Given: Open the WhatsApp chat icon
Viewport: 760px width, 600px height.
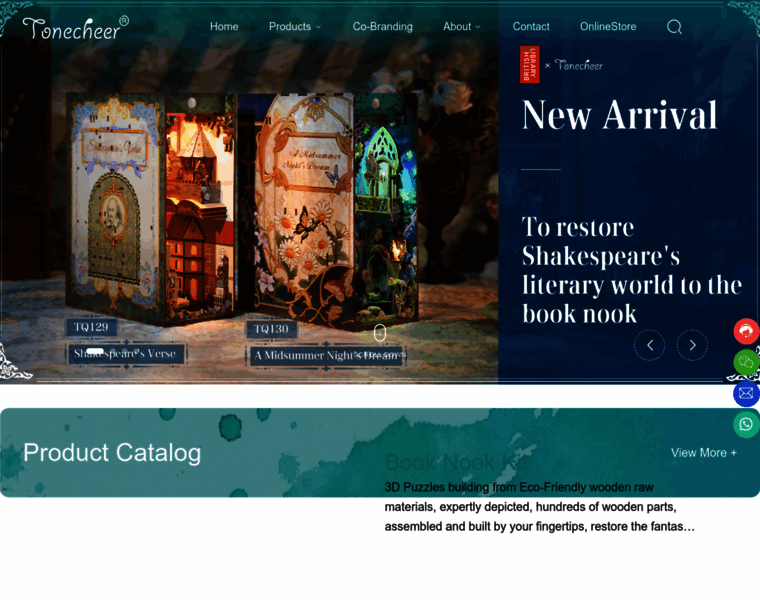Looking at the screenshot, I should [746, 425].
